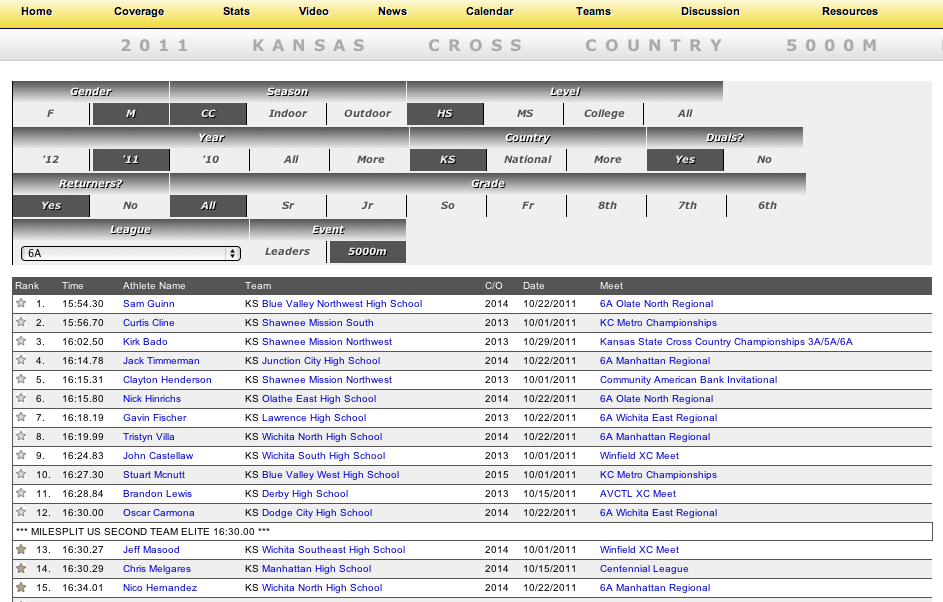Star the Clayton Henderson result row
This screenshot has width=943, height=602.
pyautogui.click(x=21, y=379)
